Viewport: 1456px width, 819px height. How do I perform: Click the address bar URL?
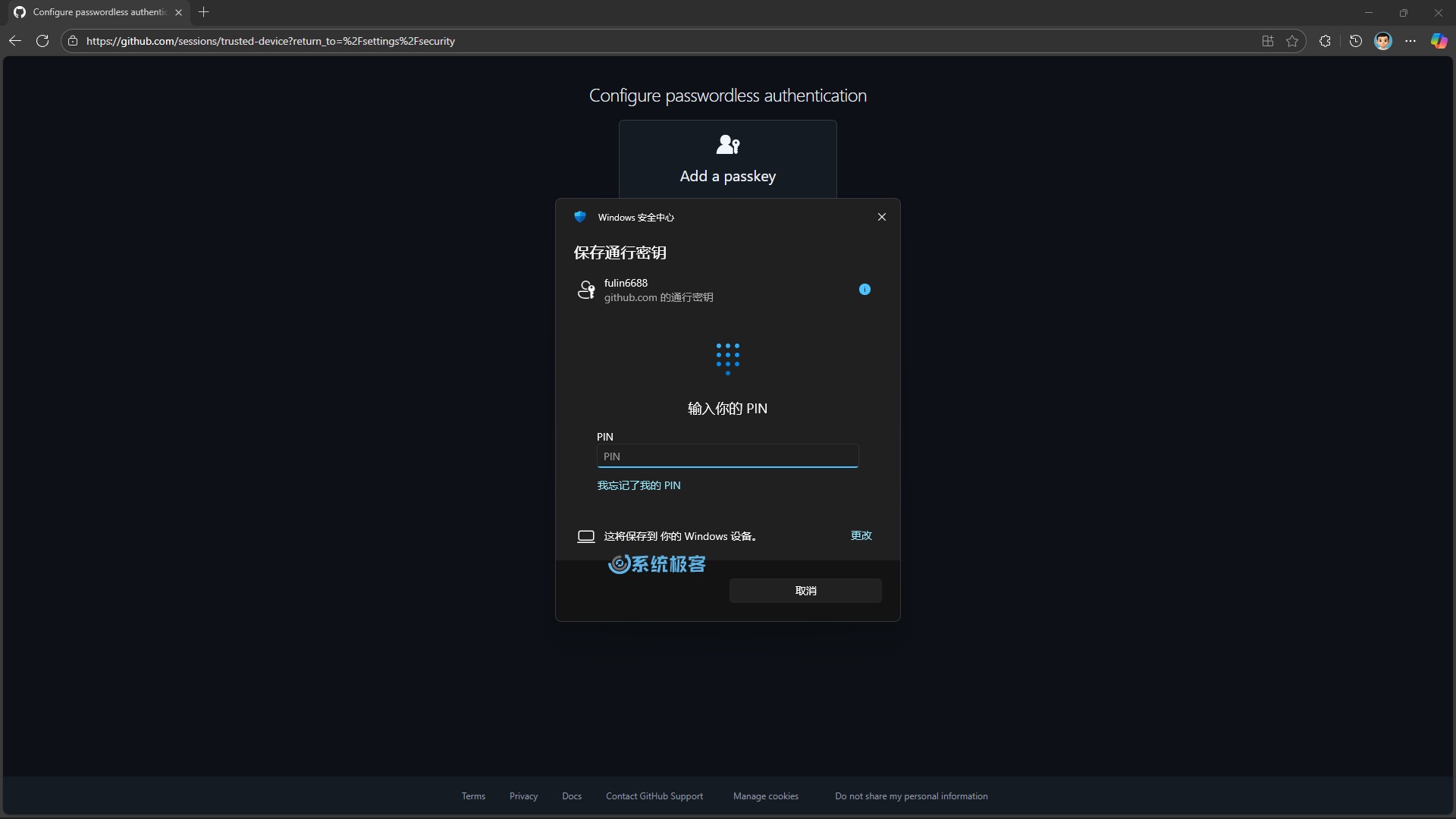point(270,41)
